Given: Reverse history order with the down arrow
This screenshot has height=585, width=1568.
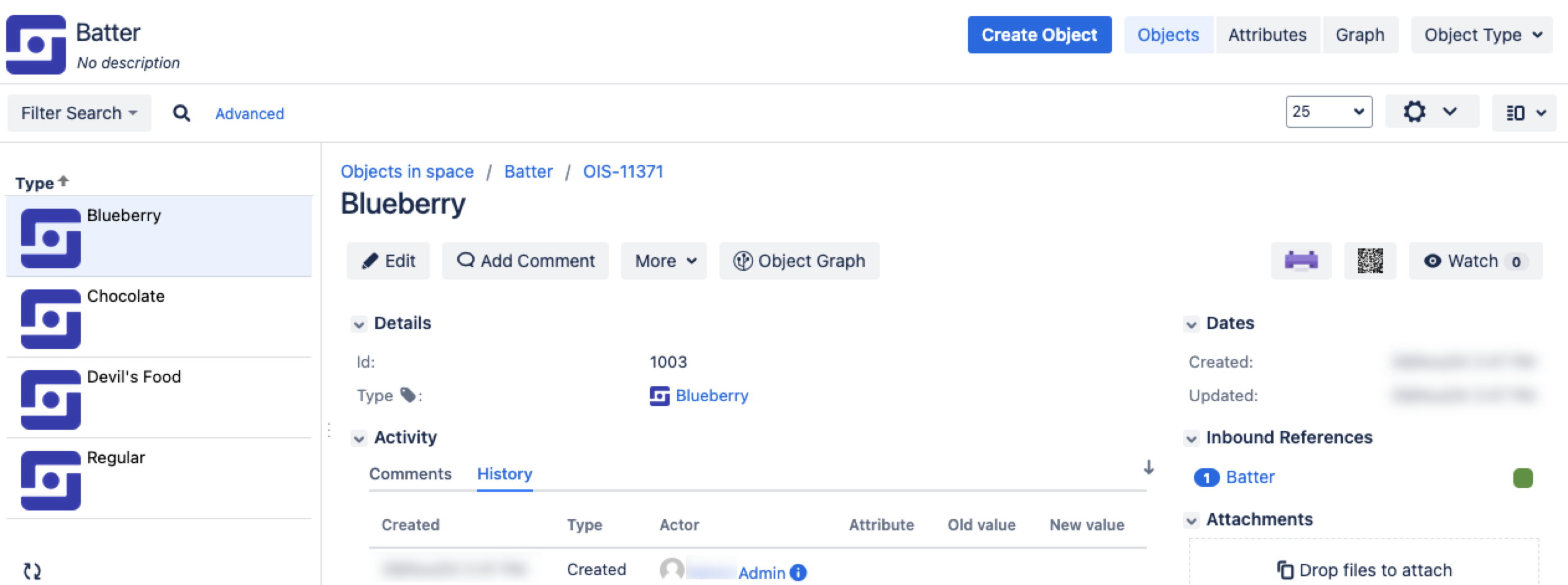Looking at the screenshot, I should [x=1149, y=468].
